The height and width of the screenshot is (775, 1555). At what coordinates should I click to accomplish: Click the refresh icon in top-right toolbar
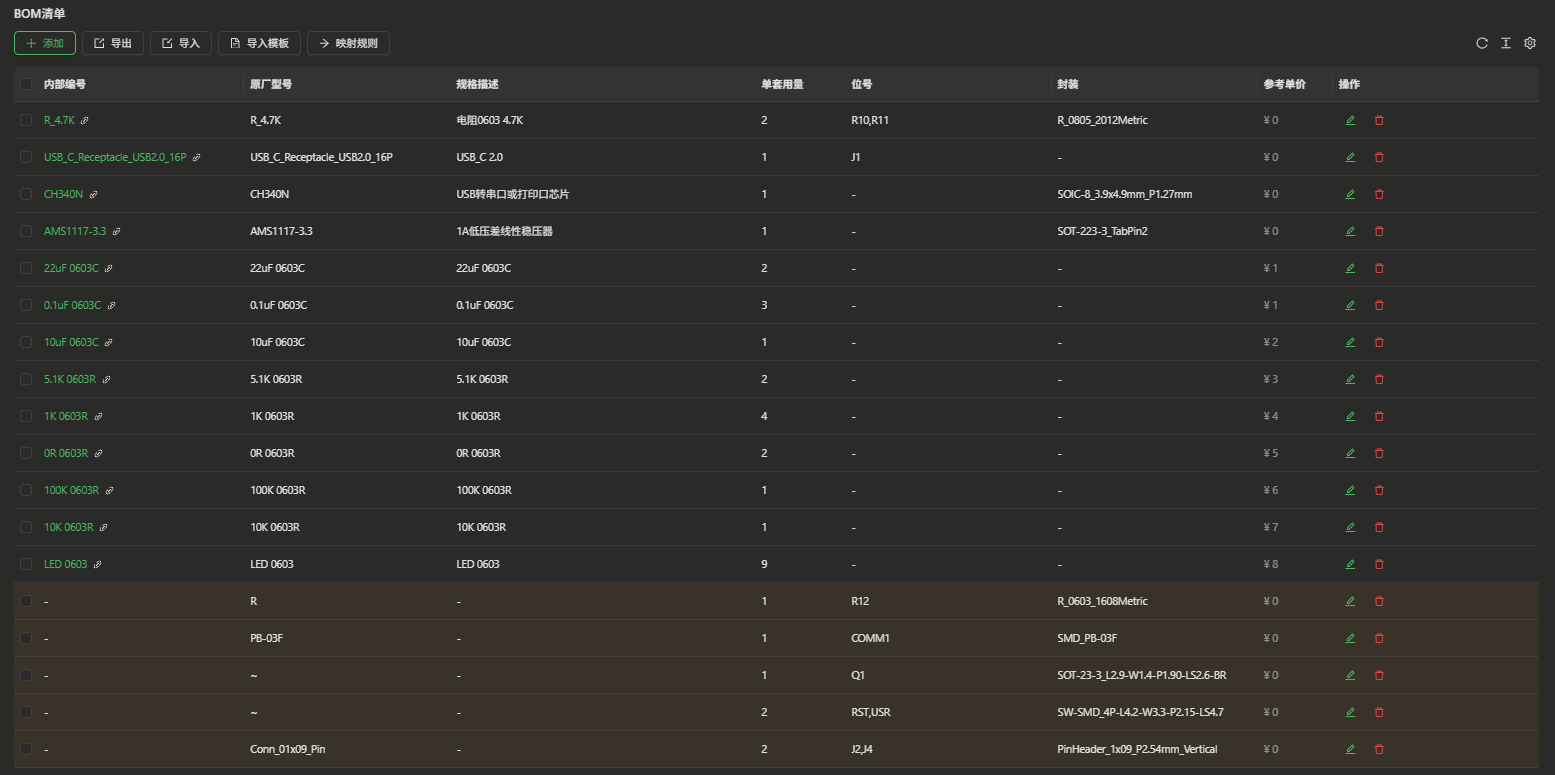tap(1482, 43)
